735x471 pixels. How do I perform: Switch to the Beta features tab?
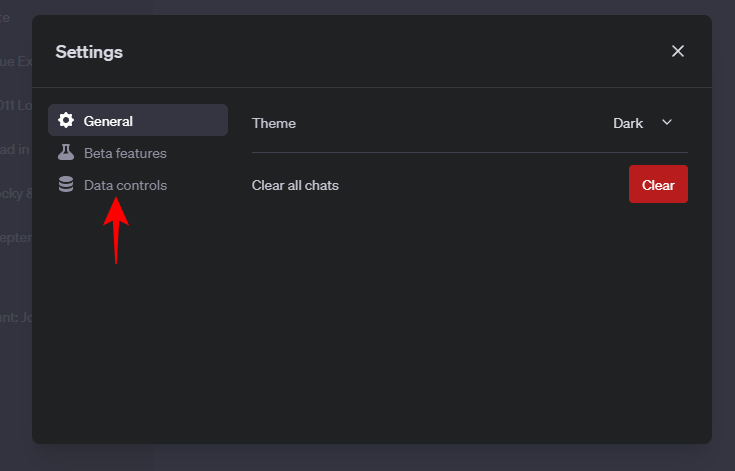(125, 153)
